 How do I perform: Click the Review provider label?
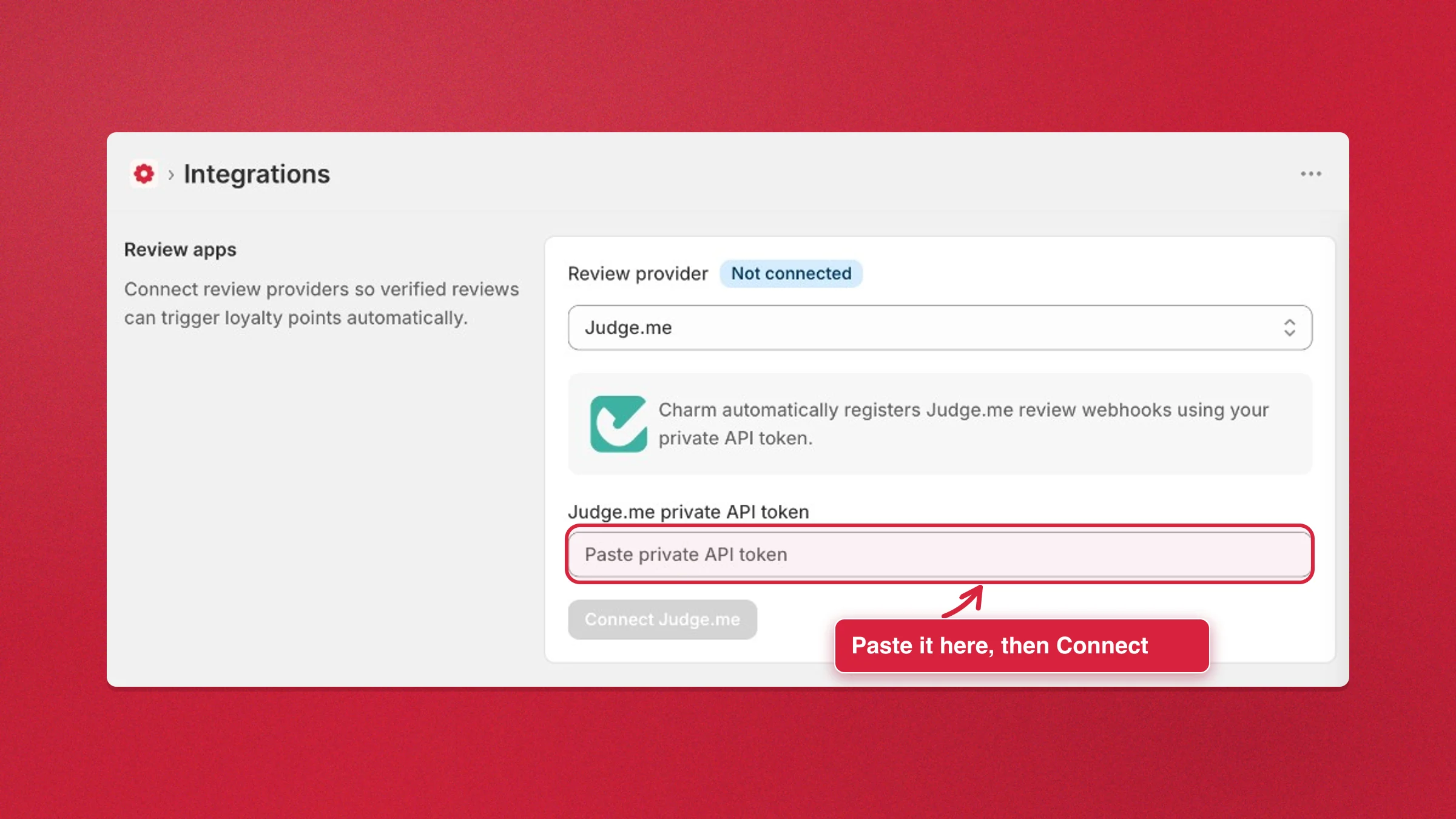point(638,274)
